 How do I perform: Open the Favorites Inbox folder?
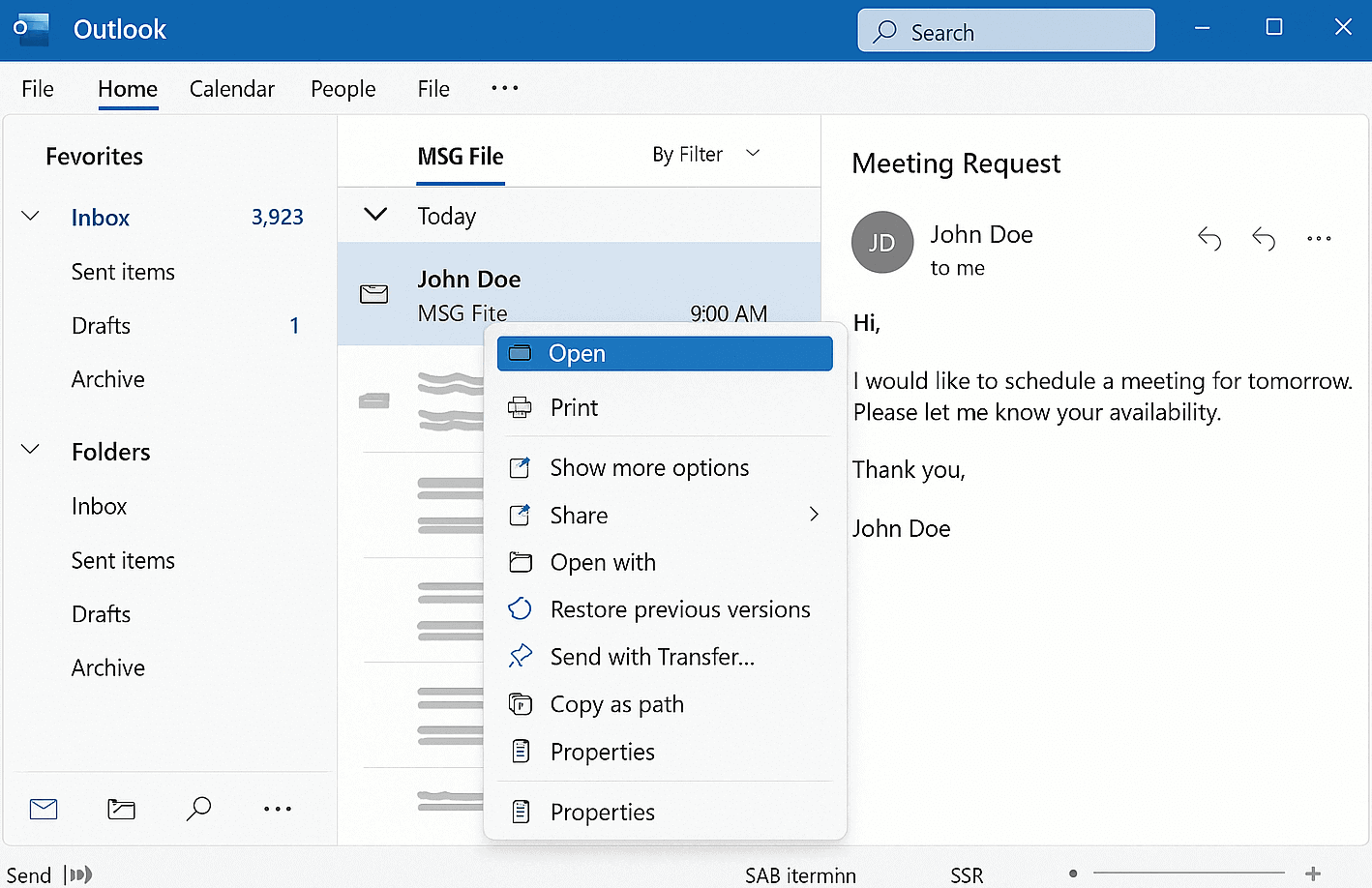101,218
